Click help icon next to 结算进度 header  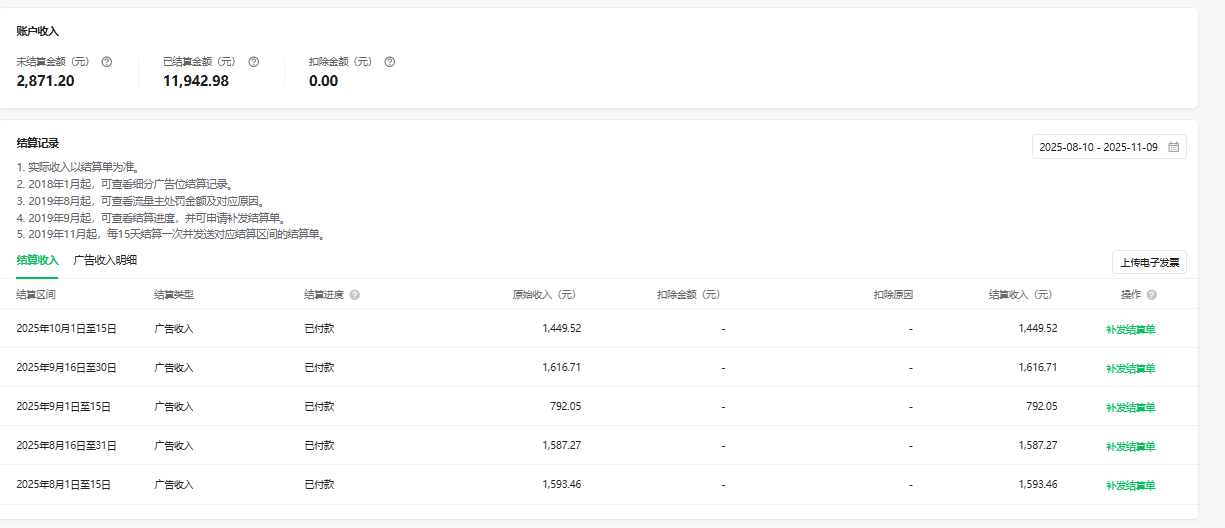click(355, 295)
